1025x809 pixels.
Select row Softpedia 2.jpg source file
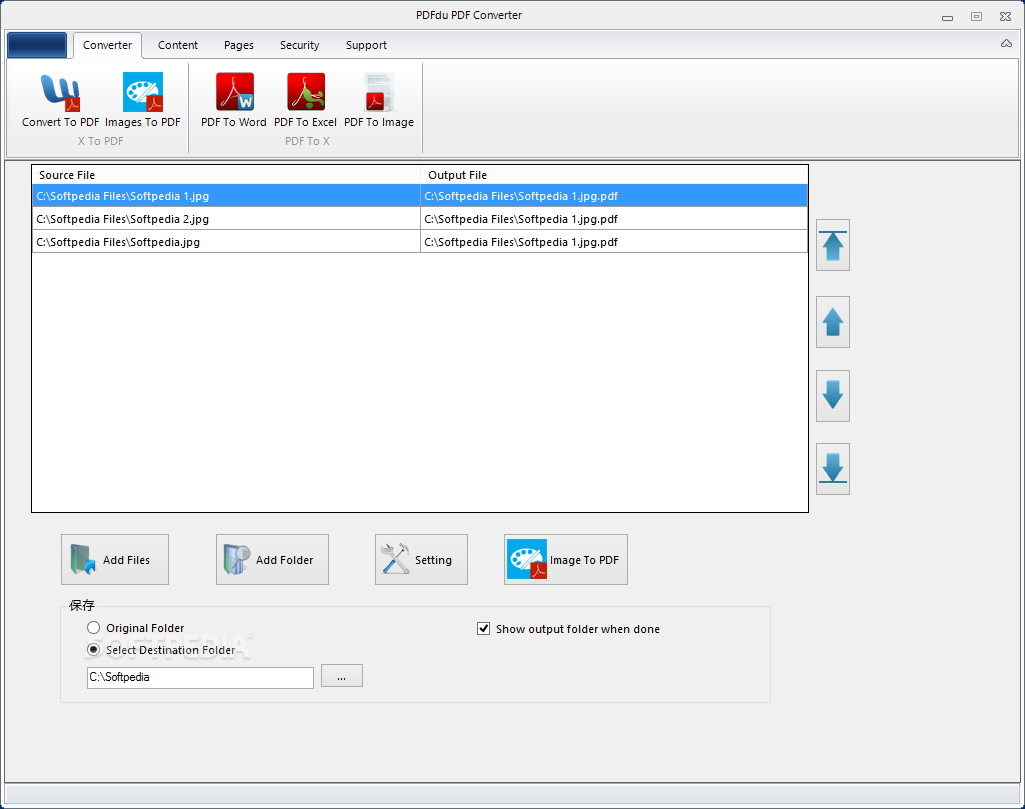pyautogui.click(x=226, y=219)
